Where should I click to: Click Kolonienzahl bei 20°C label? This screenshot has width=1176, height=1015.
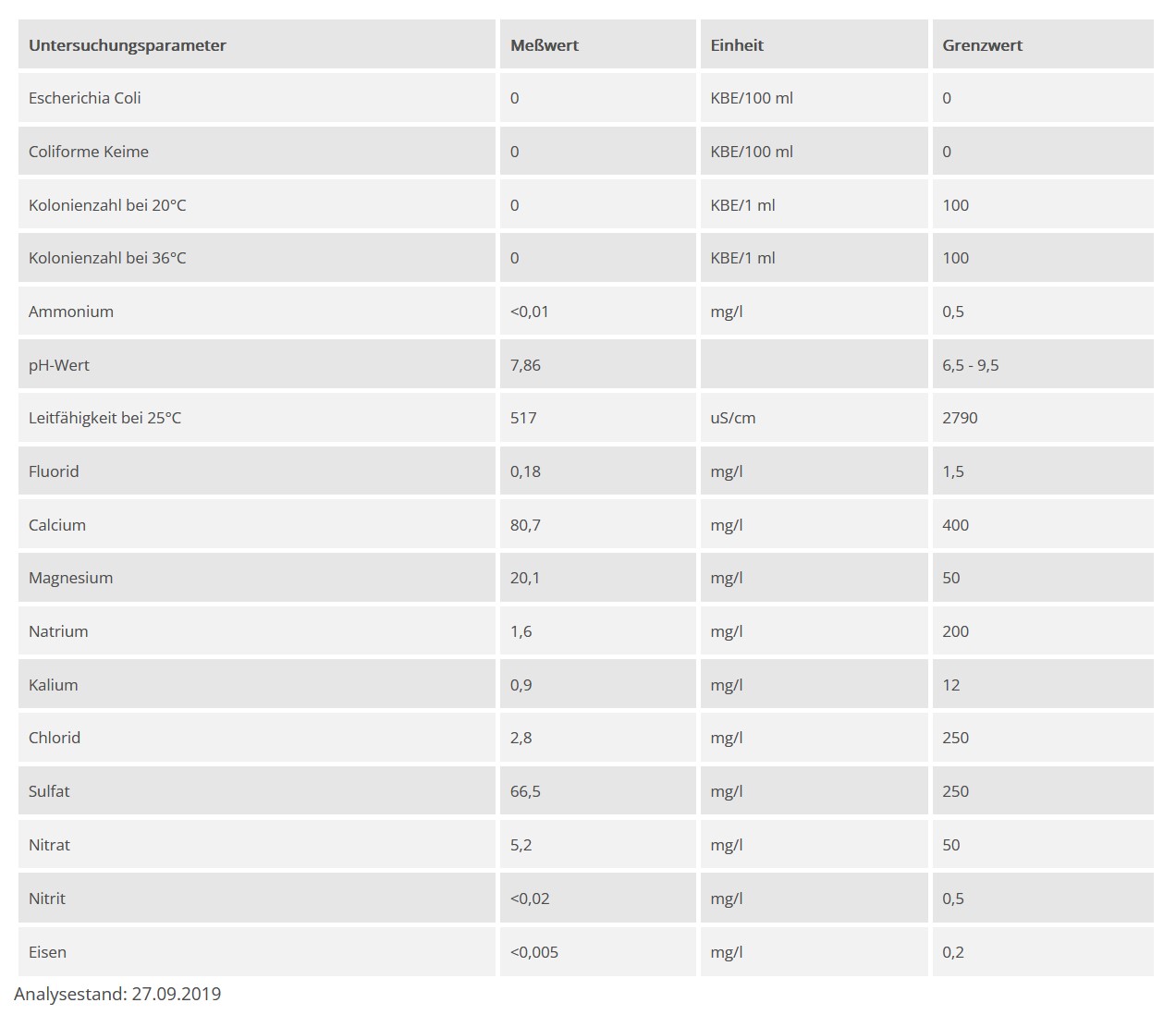tap(107, 205)
